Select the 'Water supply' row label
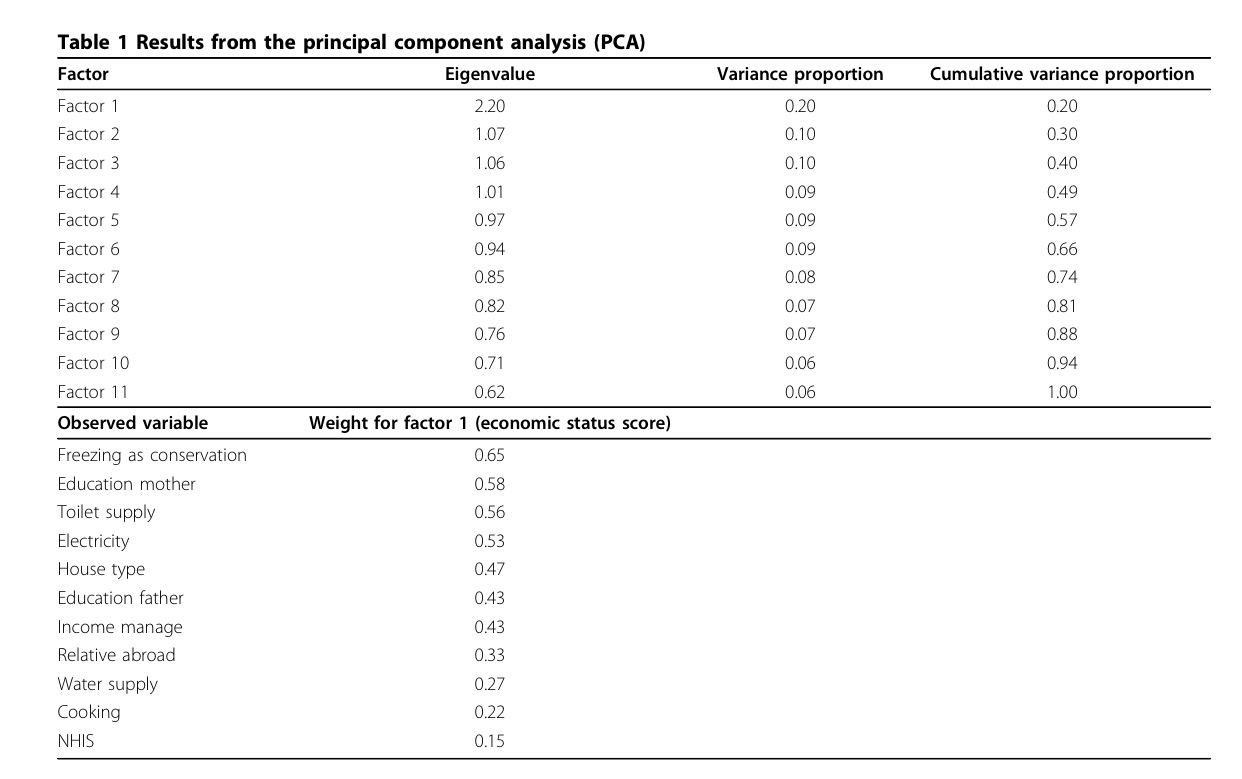 point(107,684)
